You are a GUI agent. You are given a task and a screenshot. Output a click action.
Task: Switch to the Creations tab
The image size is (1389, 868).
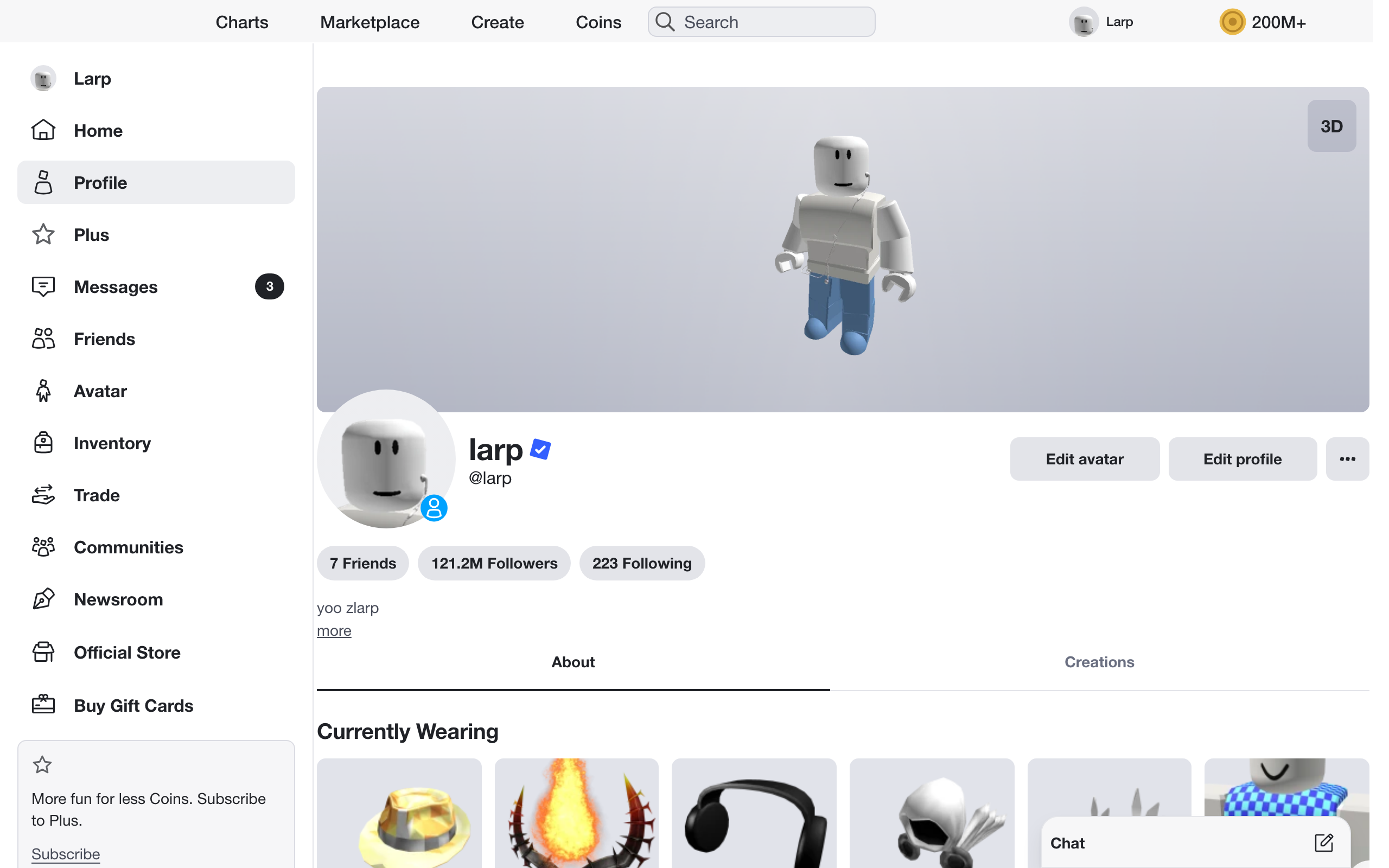1099,662
